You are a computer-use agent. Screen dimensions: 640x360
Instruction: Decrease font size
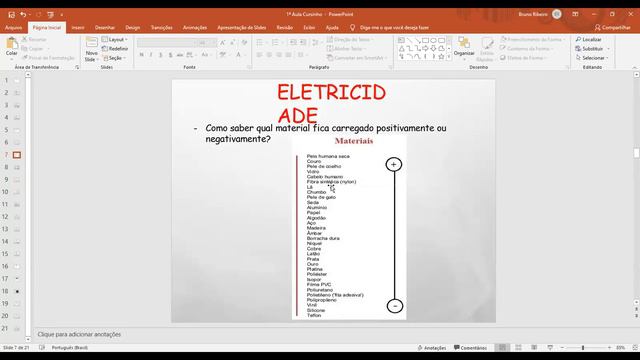[232, 42]
